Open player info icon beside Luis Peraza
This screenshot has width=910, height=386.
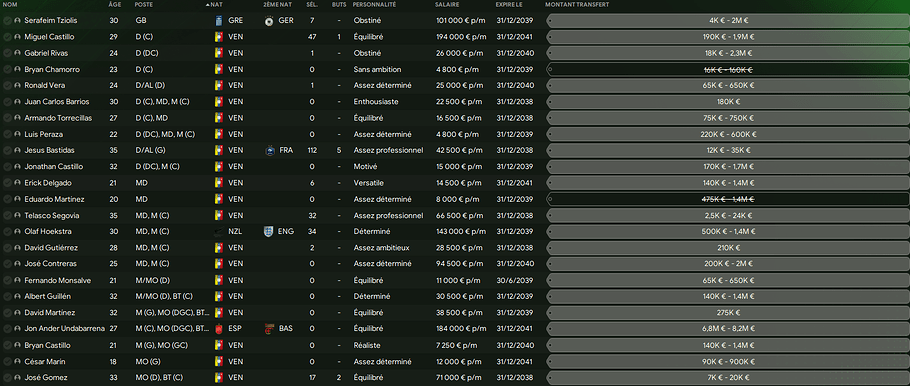(x=17, y=134)
